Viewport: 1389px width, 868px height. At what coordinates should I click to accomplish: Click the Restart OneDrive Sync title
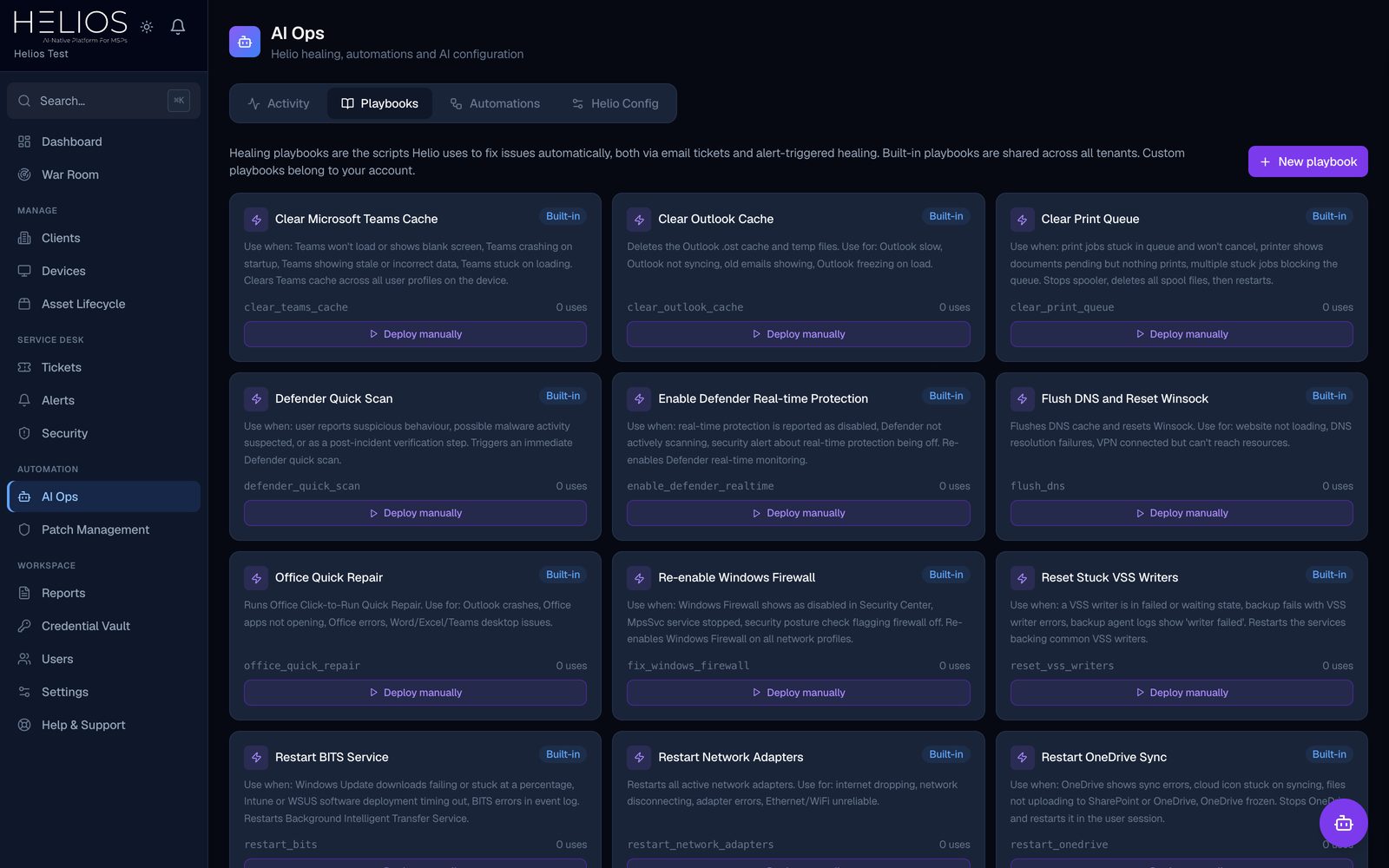[1103, 757]
